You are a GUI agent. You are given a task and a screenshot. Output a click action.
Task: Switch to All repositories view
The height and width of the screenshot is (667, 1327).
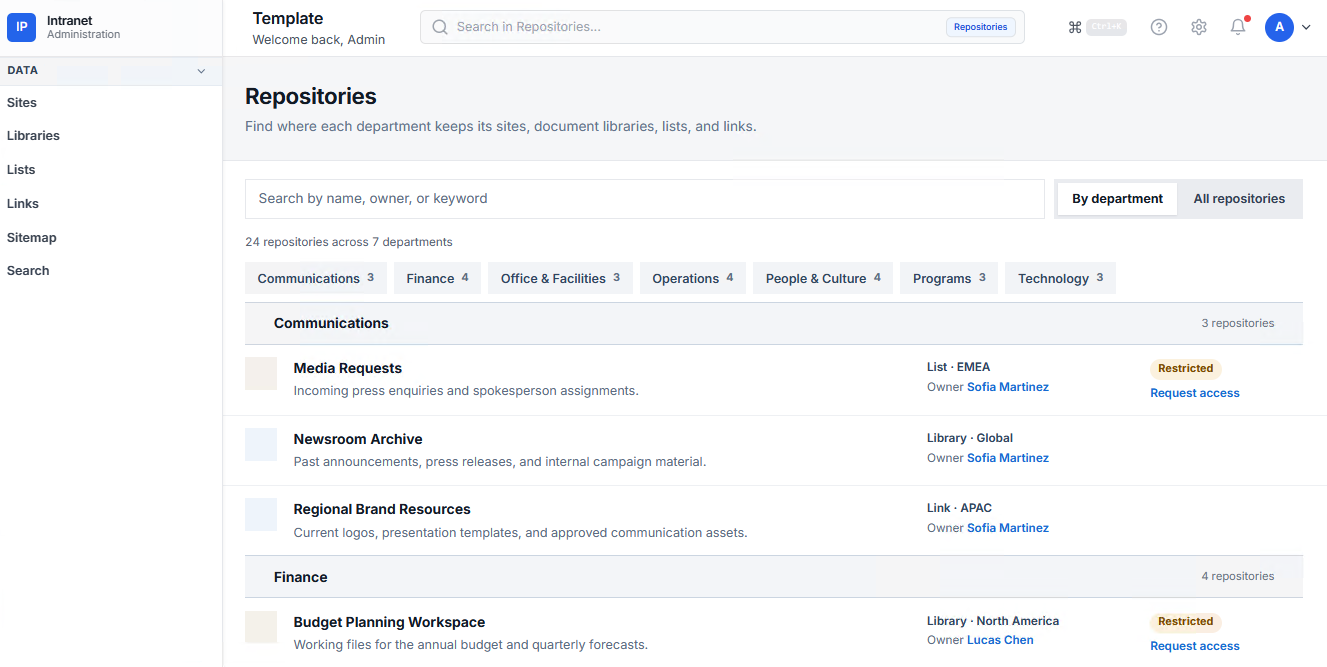1239,199
